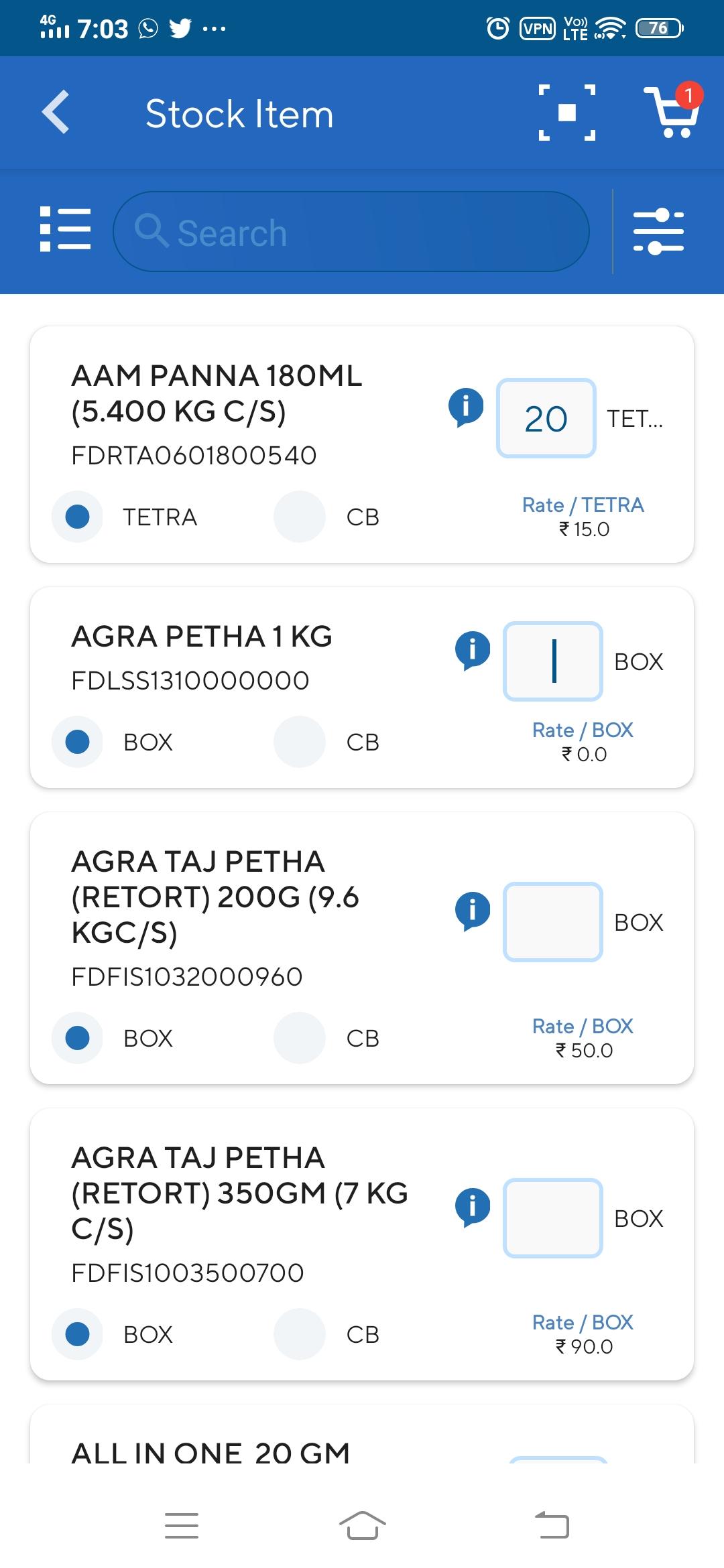Viewport: 724px width, 1568px height.
Task: Edit AAM PANNA quantity field showing 20
Action: click(x=546, y=418)
